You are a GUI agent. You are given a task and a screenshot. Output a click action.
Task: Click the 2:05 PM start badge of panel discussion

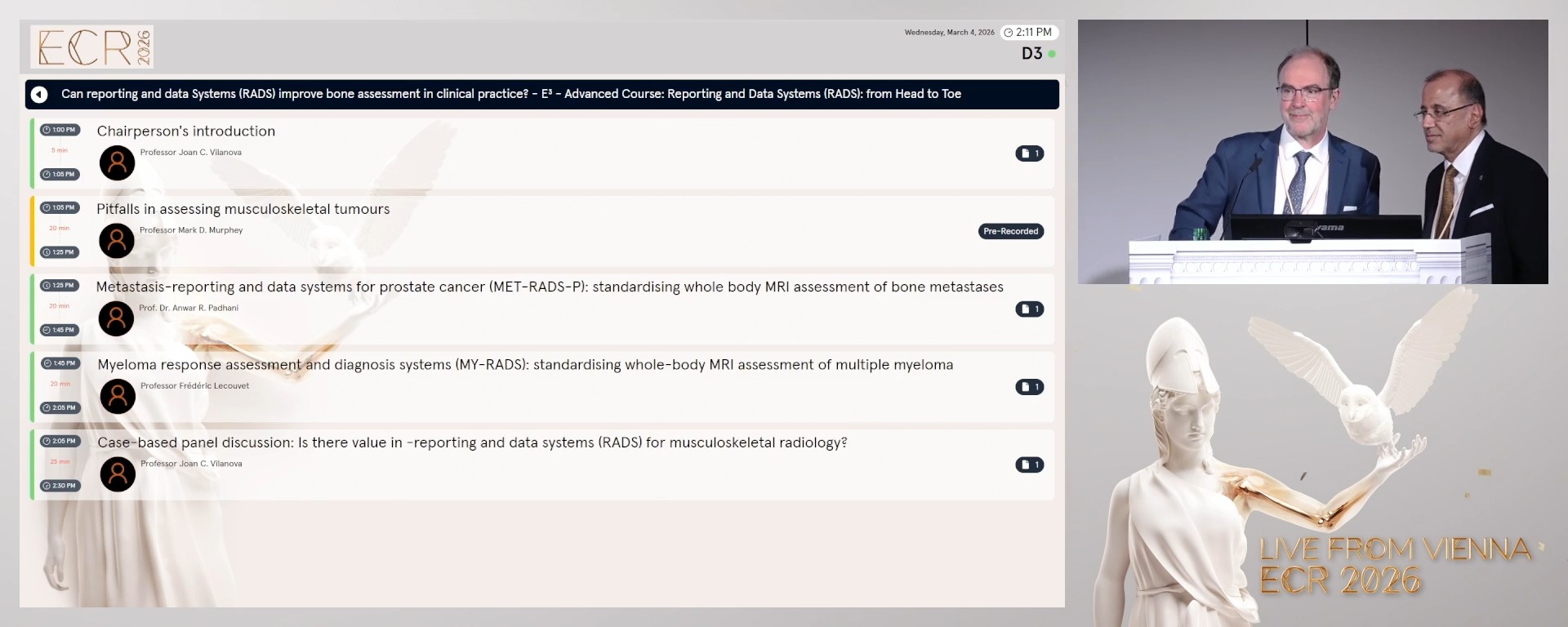click(x=60, y=441)
